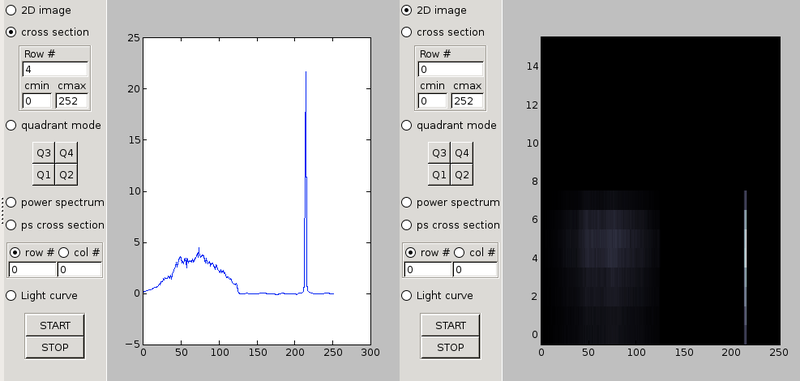Choose Q2 quadrant in the line-plot panel

pyautogui.click(x=66, y=175)
